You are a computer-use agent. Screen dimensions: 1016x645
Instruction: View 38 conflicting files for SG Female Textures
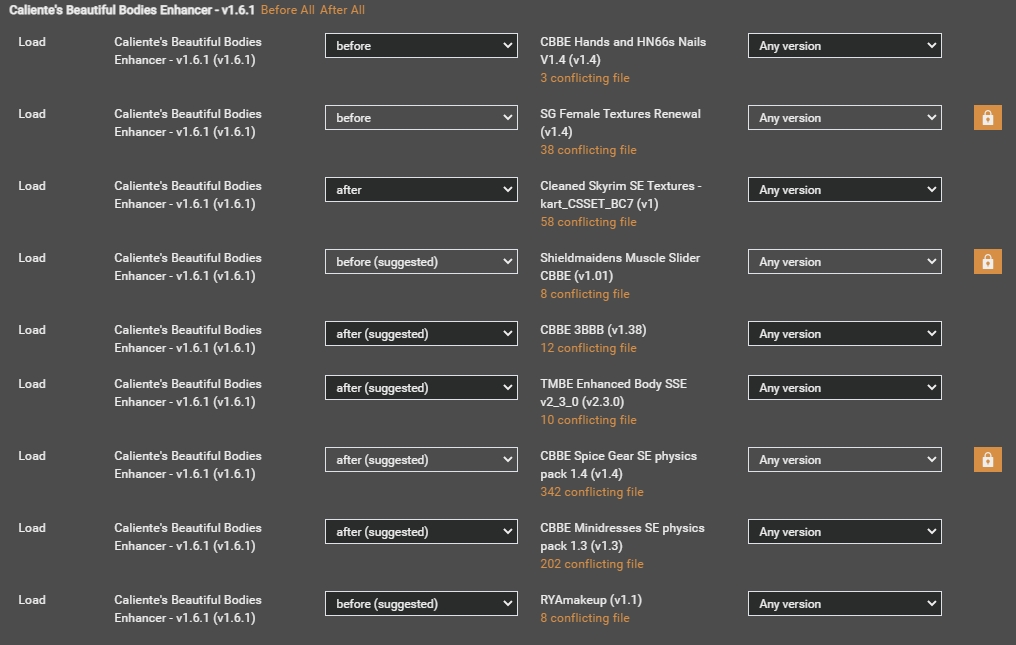589,149
